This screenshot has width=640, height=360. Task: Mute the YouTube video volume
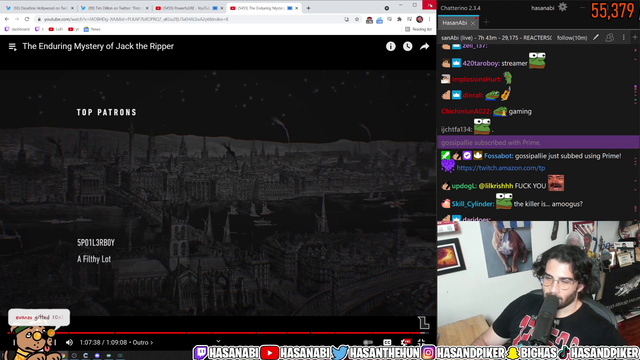coord(69,342)
